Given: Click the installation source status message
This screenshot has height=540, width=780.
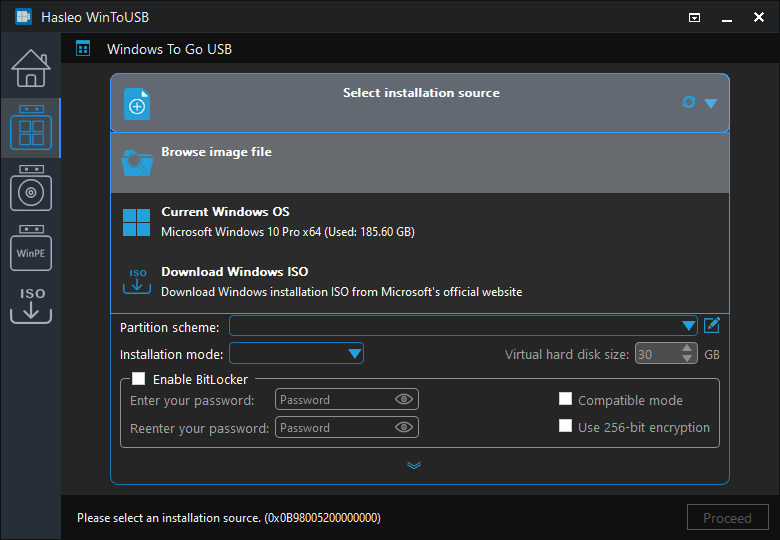Looking at the screenshot, I should point(229,518).
